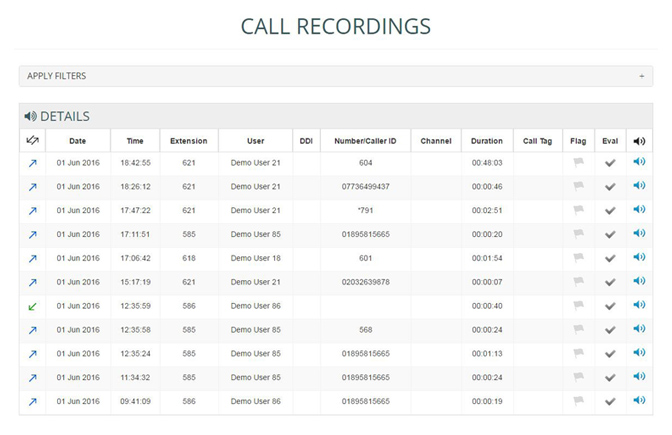Play recording for 11:34:32 call
This screenshot has width=672, height=435.
[x=639, y=376]
